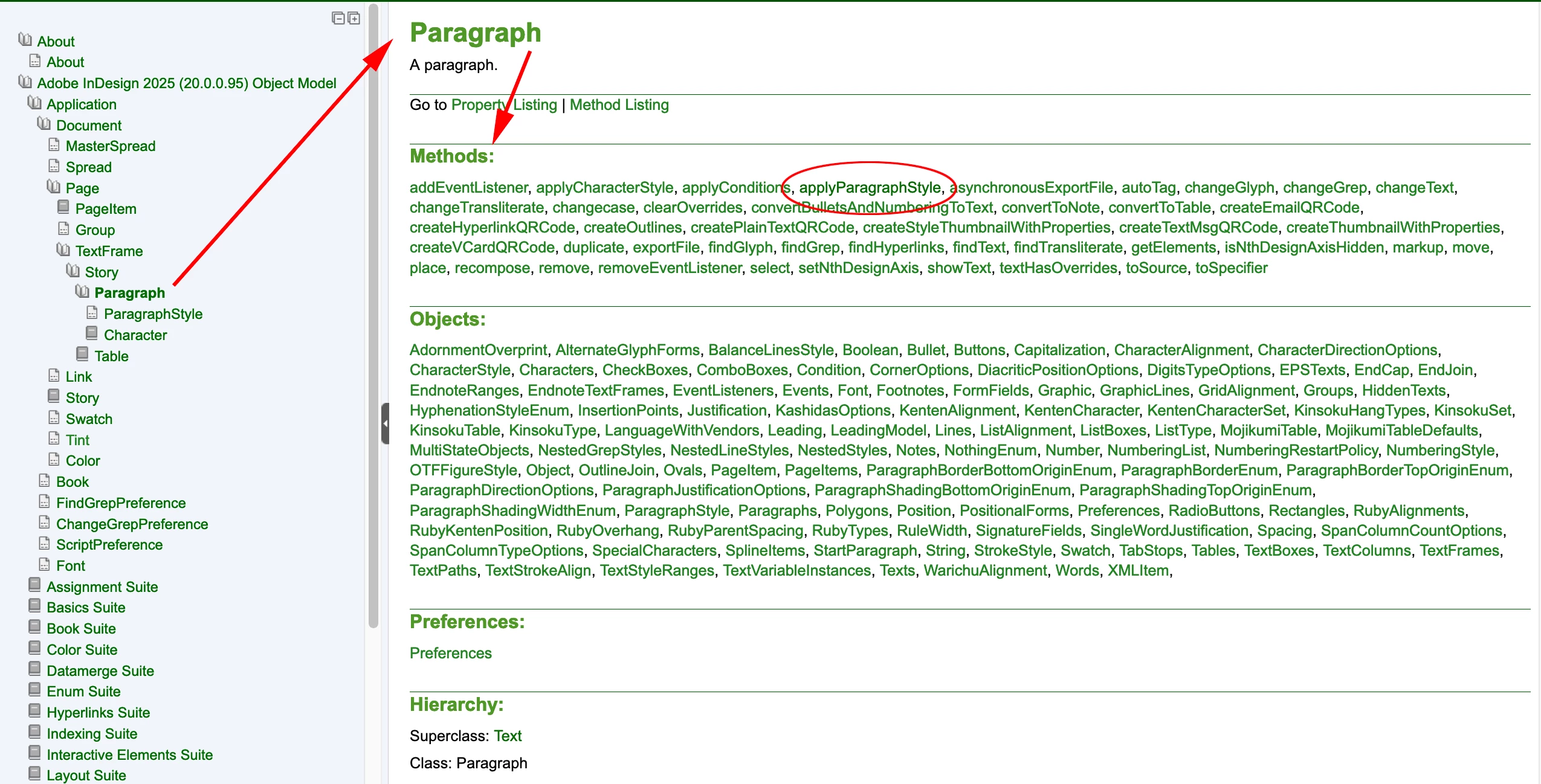Open FindGrepPreference in the tree
The image size is (1541, 784).
point(121,503)
